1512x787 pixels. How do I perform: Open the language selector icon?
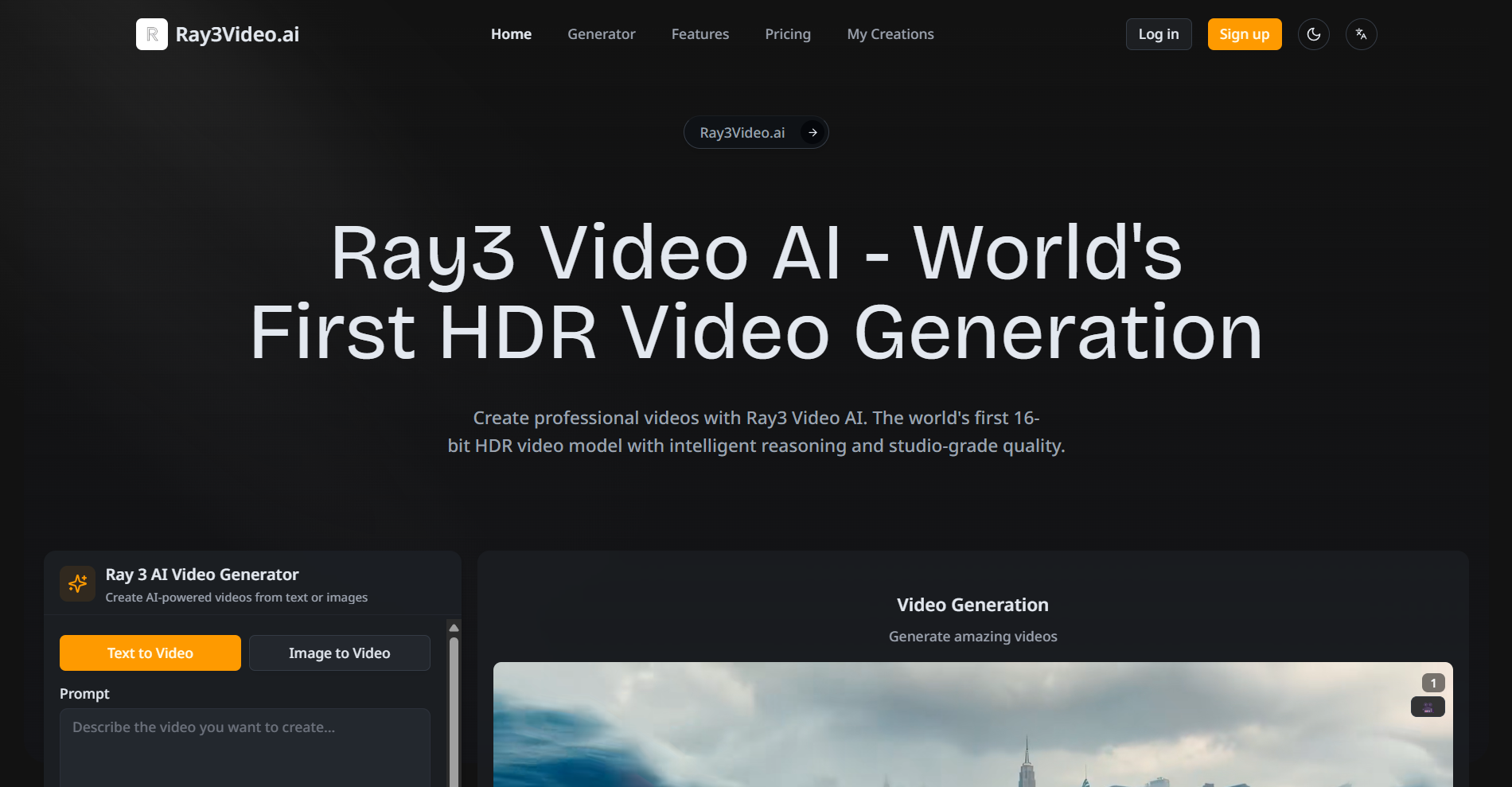pyautogui.click(x=1361, y=34)
